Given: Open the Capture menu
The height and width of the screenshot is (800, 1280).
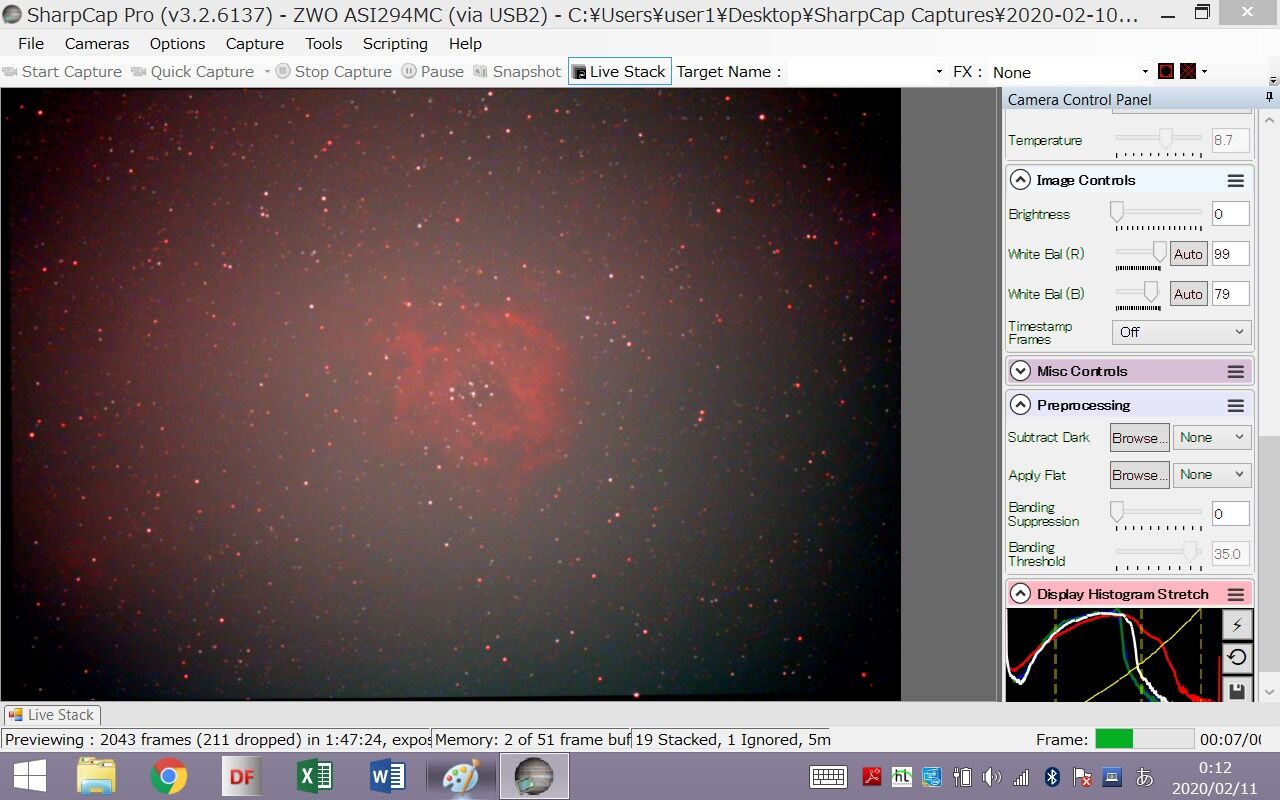Looking at the screenshot, I should pos(255,44).
